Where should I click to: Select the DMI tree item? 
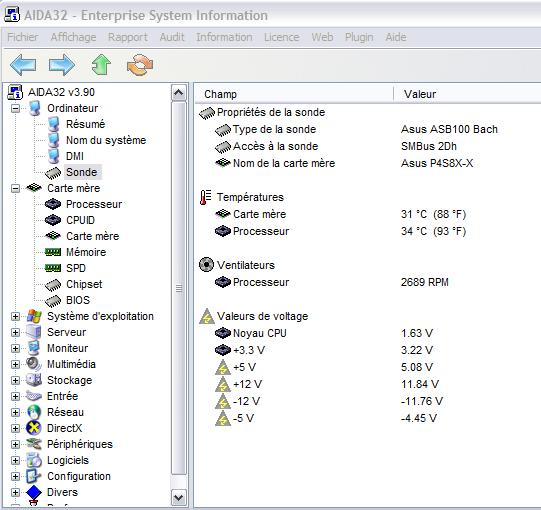[x=75, y=156]
